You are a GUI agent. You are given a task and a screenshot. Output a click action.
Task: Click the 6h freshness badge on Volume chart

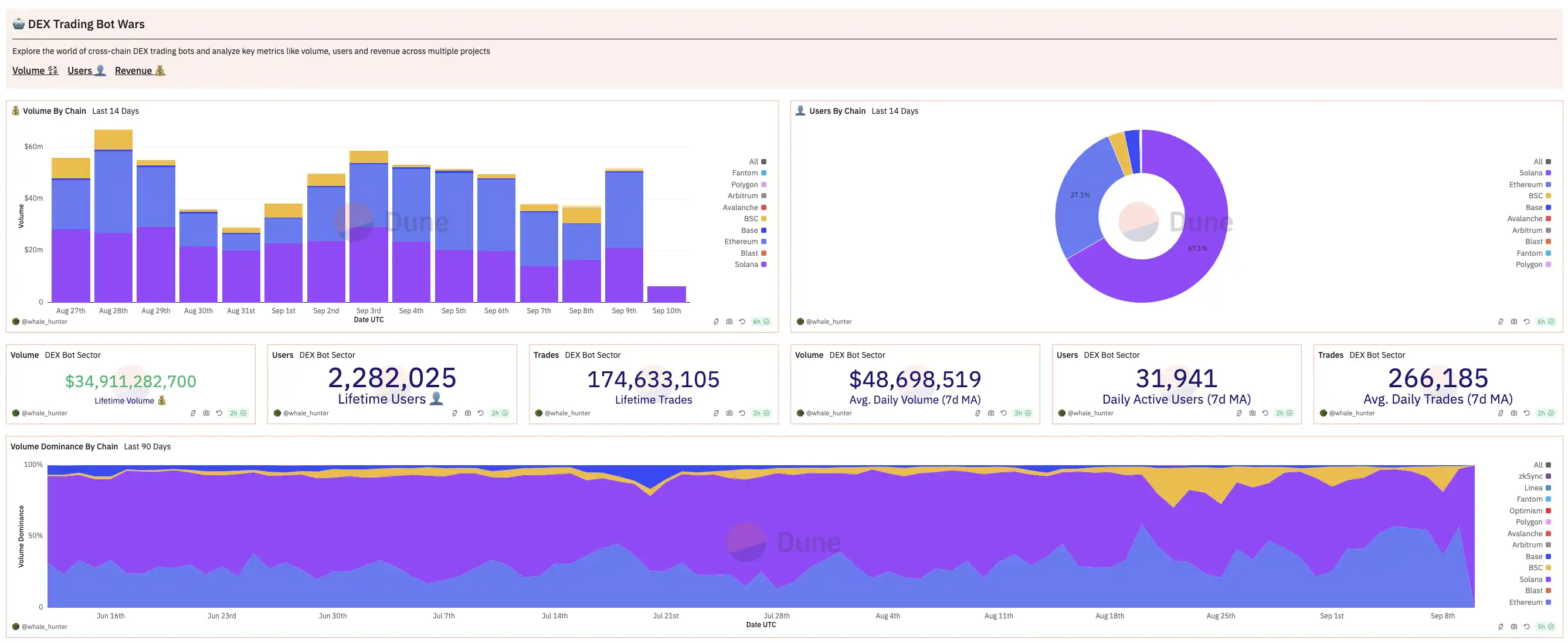(761, 321)
